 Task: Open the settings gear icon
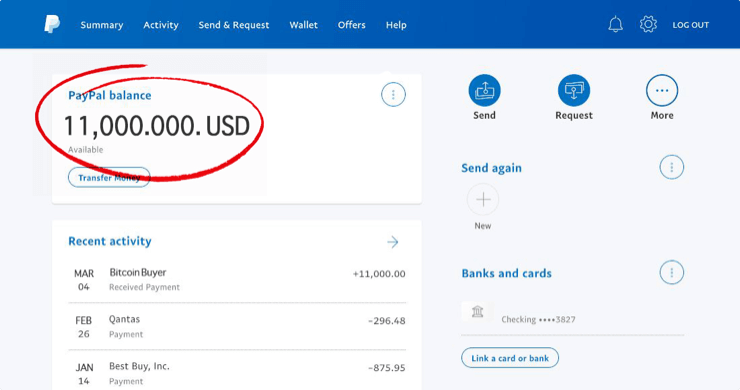(648, 24)
